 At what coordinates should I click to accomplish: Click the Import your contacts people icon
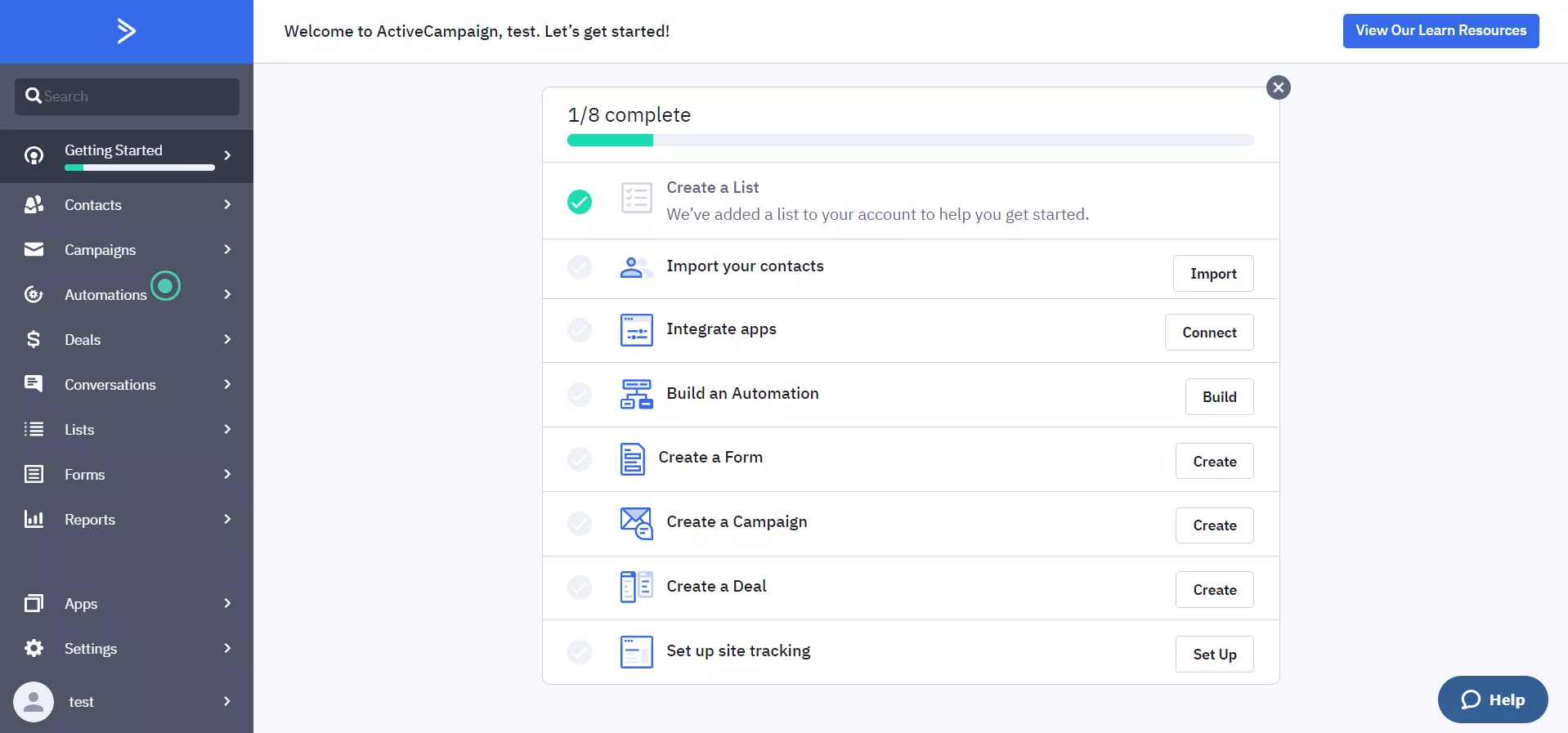[x=636, y=267]
